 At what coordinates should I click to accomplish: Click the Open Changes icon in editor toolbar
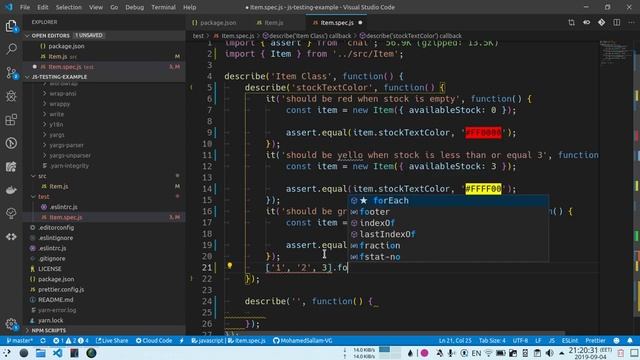[x=571, y=22]
